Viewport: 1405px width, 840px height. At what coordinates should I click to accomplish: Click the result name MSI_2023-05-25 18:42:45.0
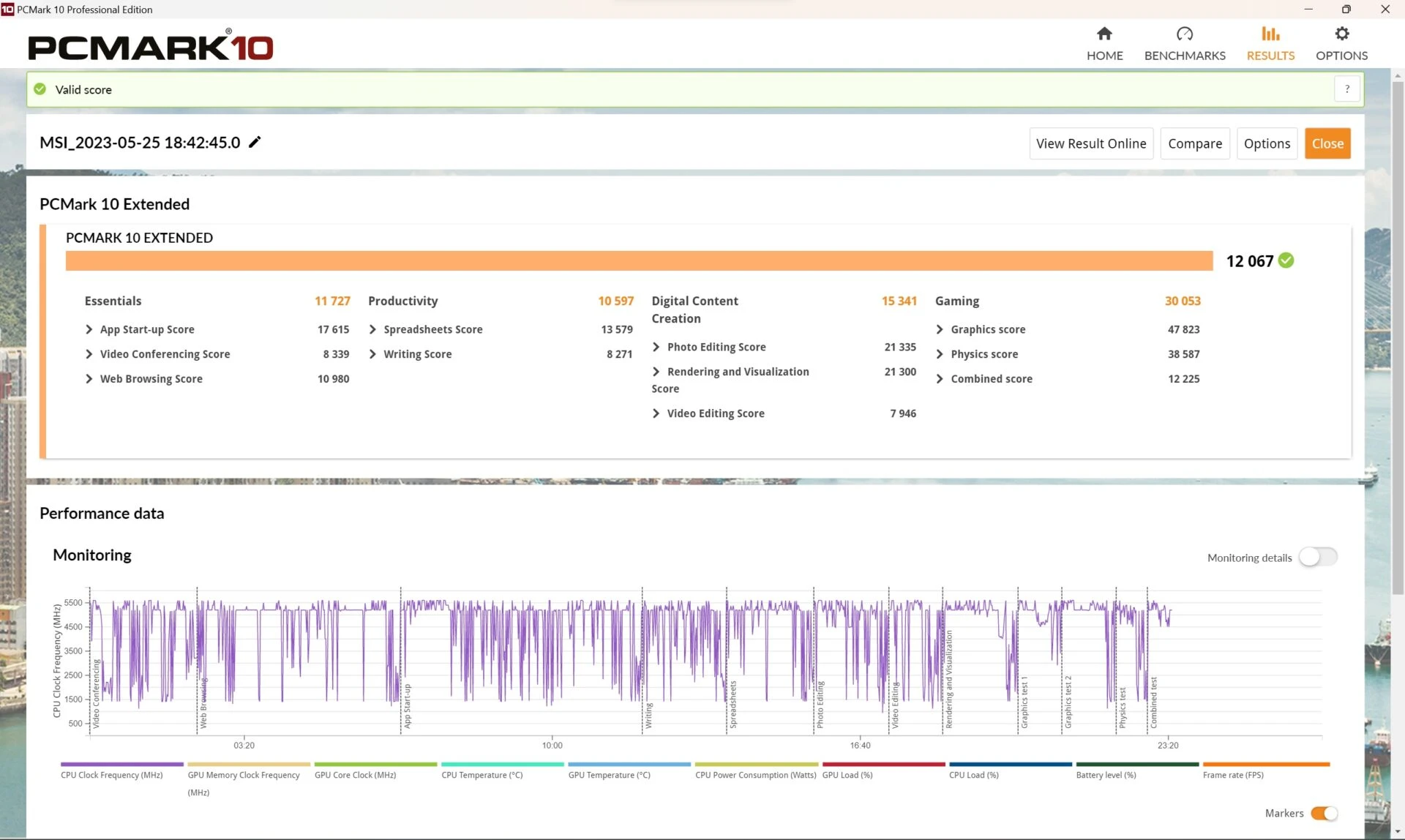coord(140,142)
